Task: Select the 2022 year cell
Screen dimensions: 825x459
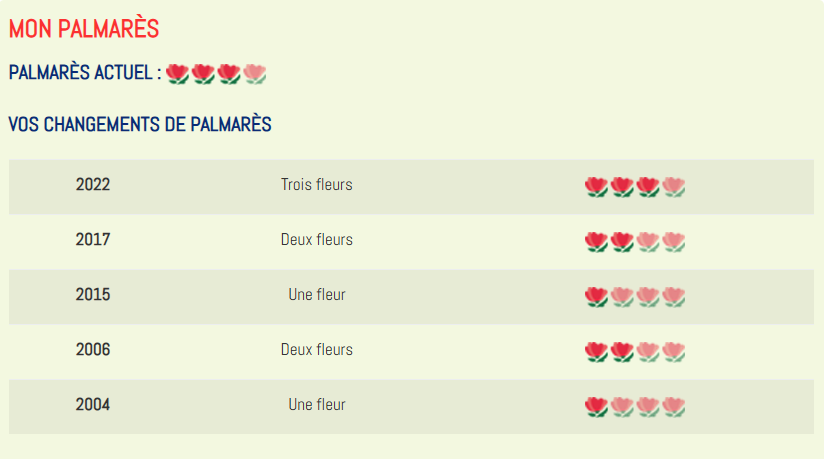Action: [93, 185]
